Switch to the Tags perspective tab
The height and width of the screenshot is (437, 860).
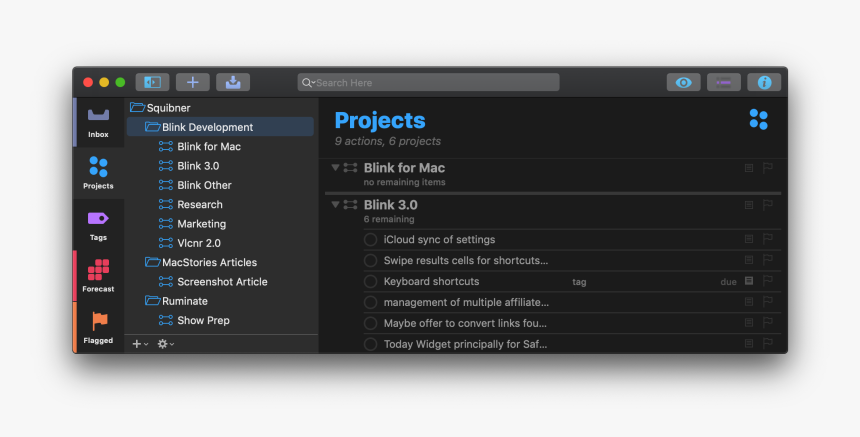pyautogui.click(x=98, y=225)
